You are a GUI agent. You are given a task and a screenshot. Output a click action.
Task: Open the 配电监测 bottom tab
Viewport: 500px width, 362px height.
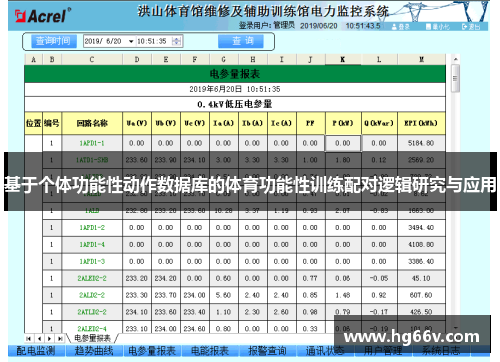tap(36, 351)
